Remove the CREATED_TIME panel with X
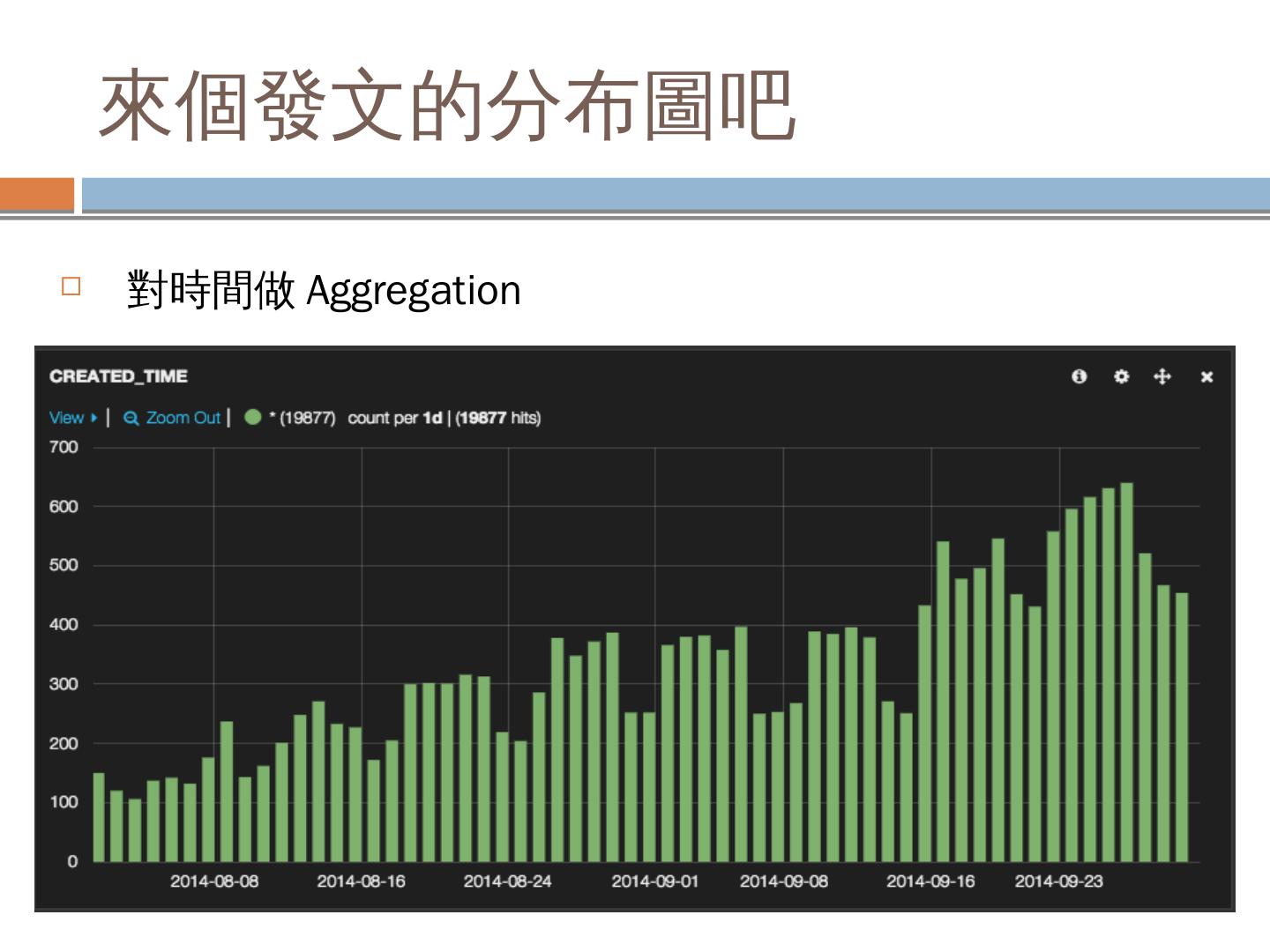This screenshot has height=952, width=1270. pyautogui.click(x=1206, y=376)
